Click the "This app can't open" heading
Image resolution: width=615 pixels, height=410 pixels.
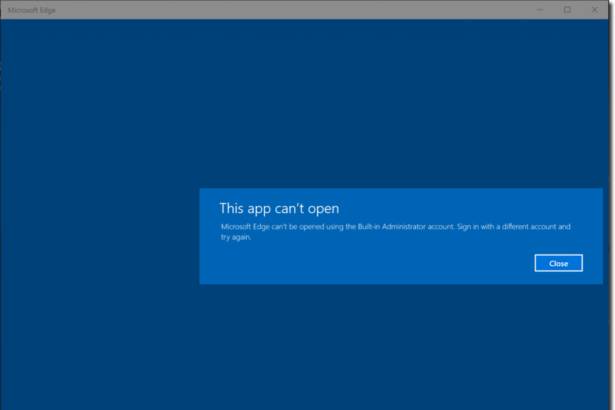coord(279,208)
